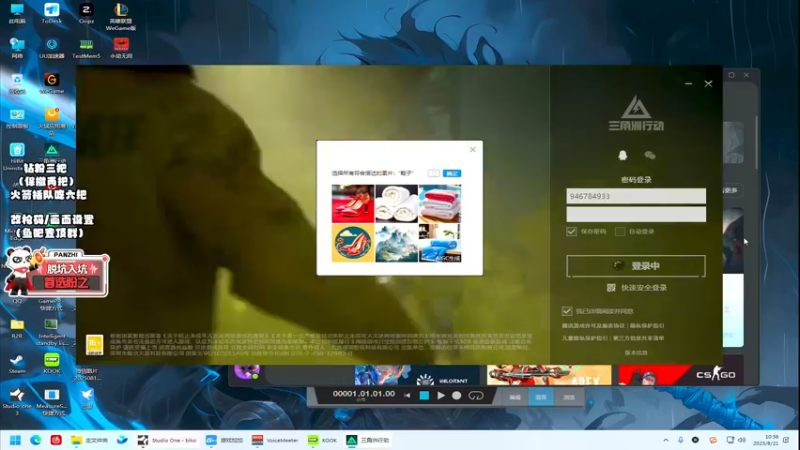Viewport: 800px width, 450px height.
Task: Open Microsoft Edge from taskbar
Action: 36,440
